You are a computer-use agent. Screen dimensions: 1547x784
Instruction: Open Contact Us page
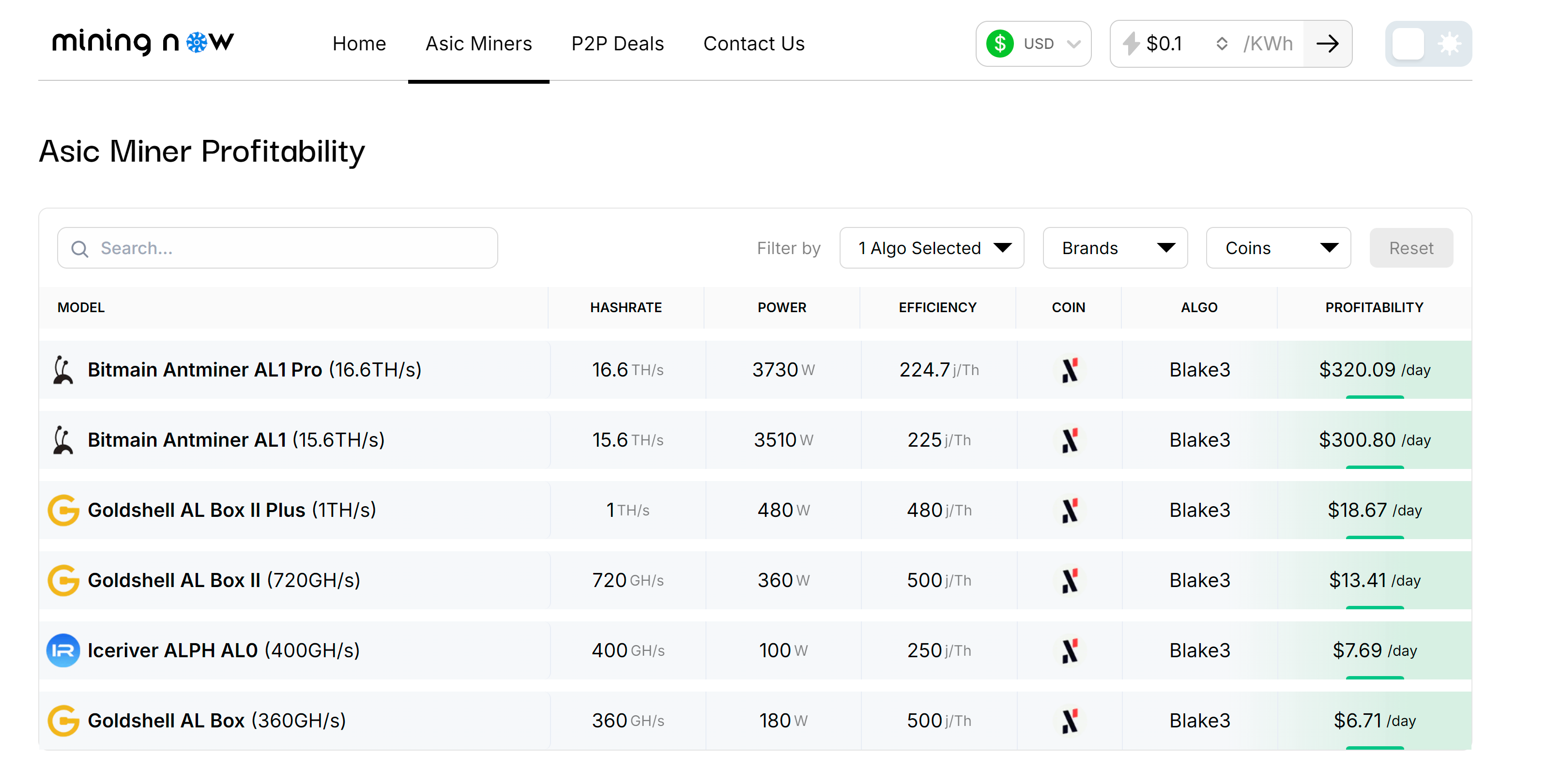pyautogui.click(x=754, y=44)
